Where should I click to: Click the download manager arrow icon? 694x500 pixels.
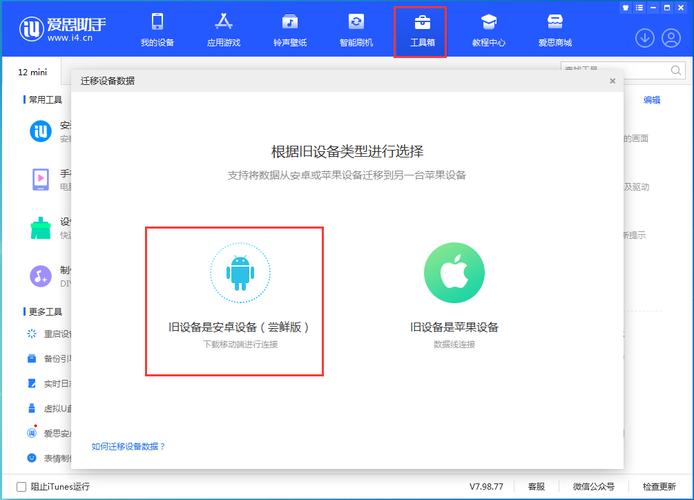(645, 38)
